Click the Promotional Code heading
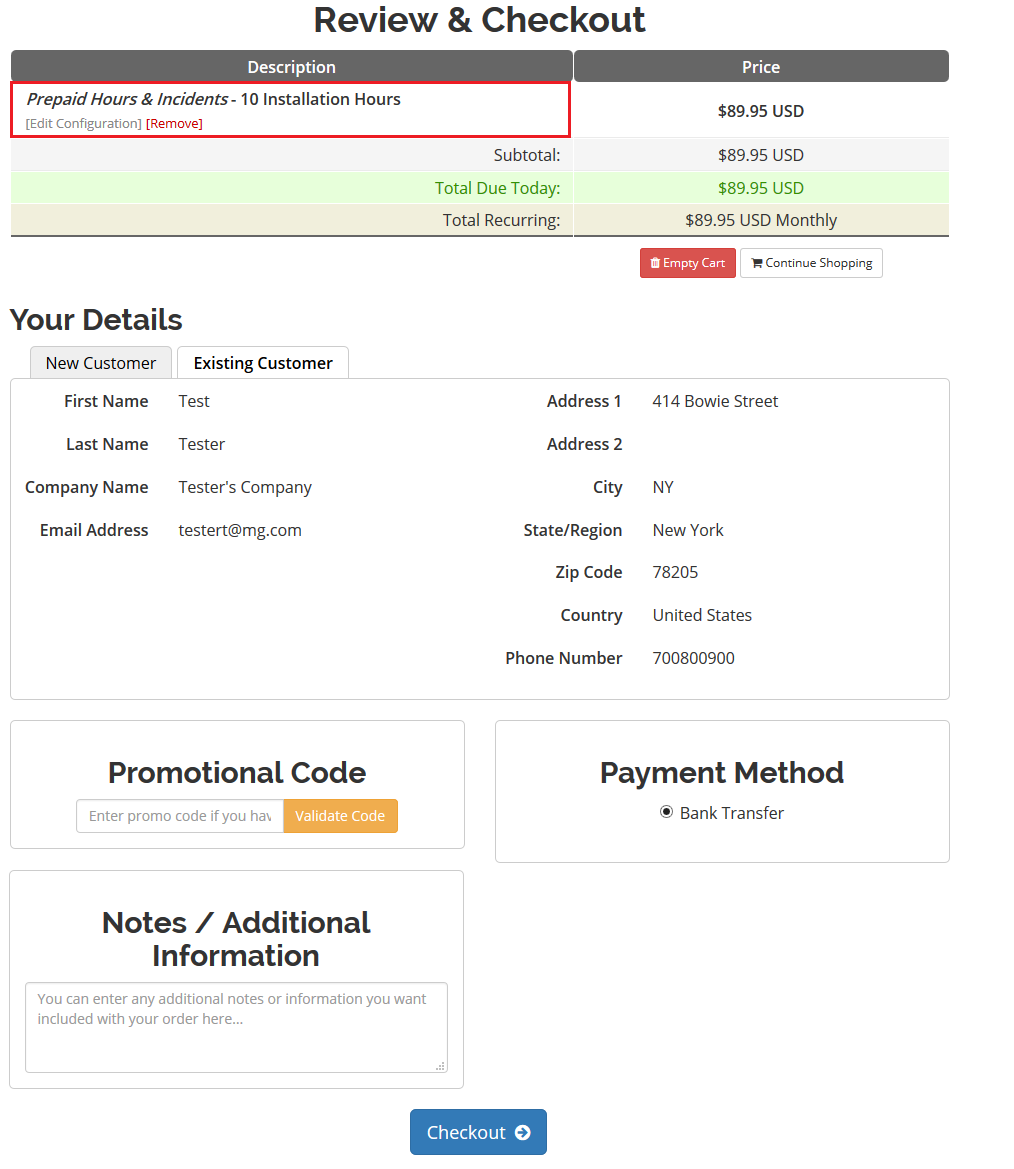This screenshot has height=1169, width=1014. click(237, 773)
